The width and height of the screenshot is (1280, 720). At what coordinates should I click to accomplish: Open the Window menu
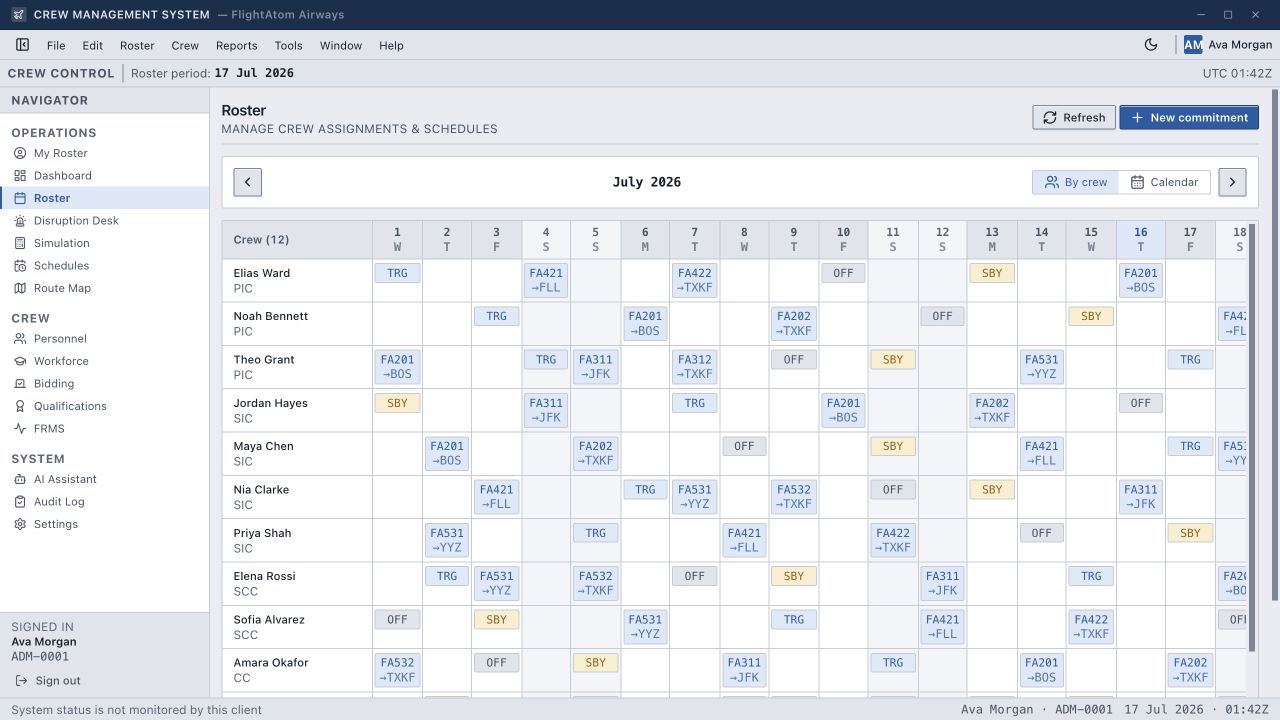pos(341,45)
